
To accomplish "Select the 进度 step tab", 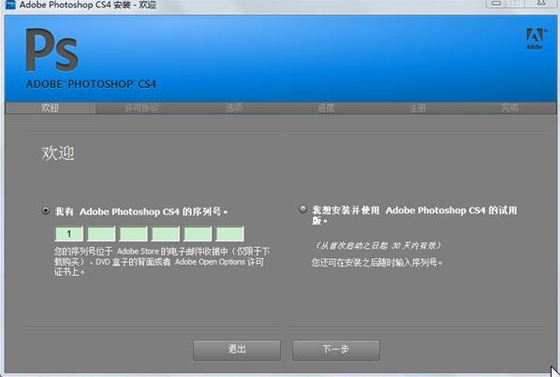I will [326, 108].
